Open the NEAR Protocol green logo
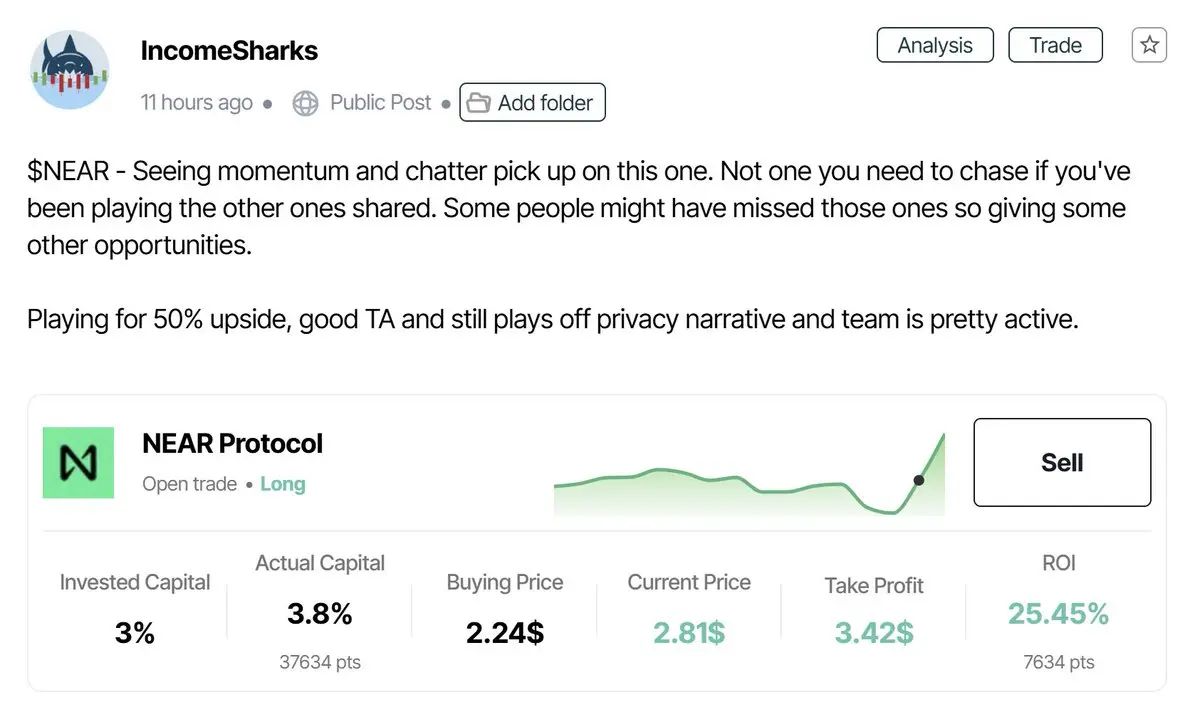Viewport: 1200px width, 712px height. (x=78, y=463)
